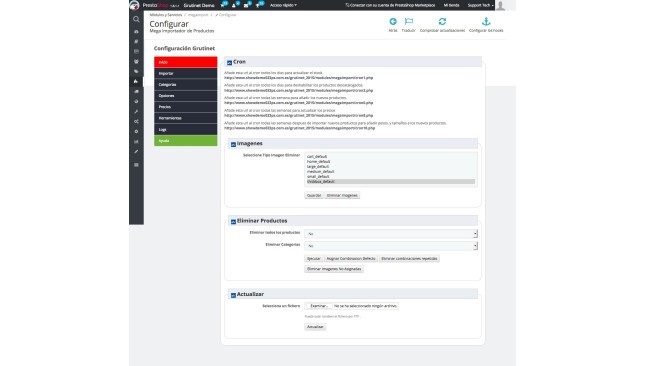Select the Importar tab
The image size is (646, 366).
coord(185,73)
